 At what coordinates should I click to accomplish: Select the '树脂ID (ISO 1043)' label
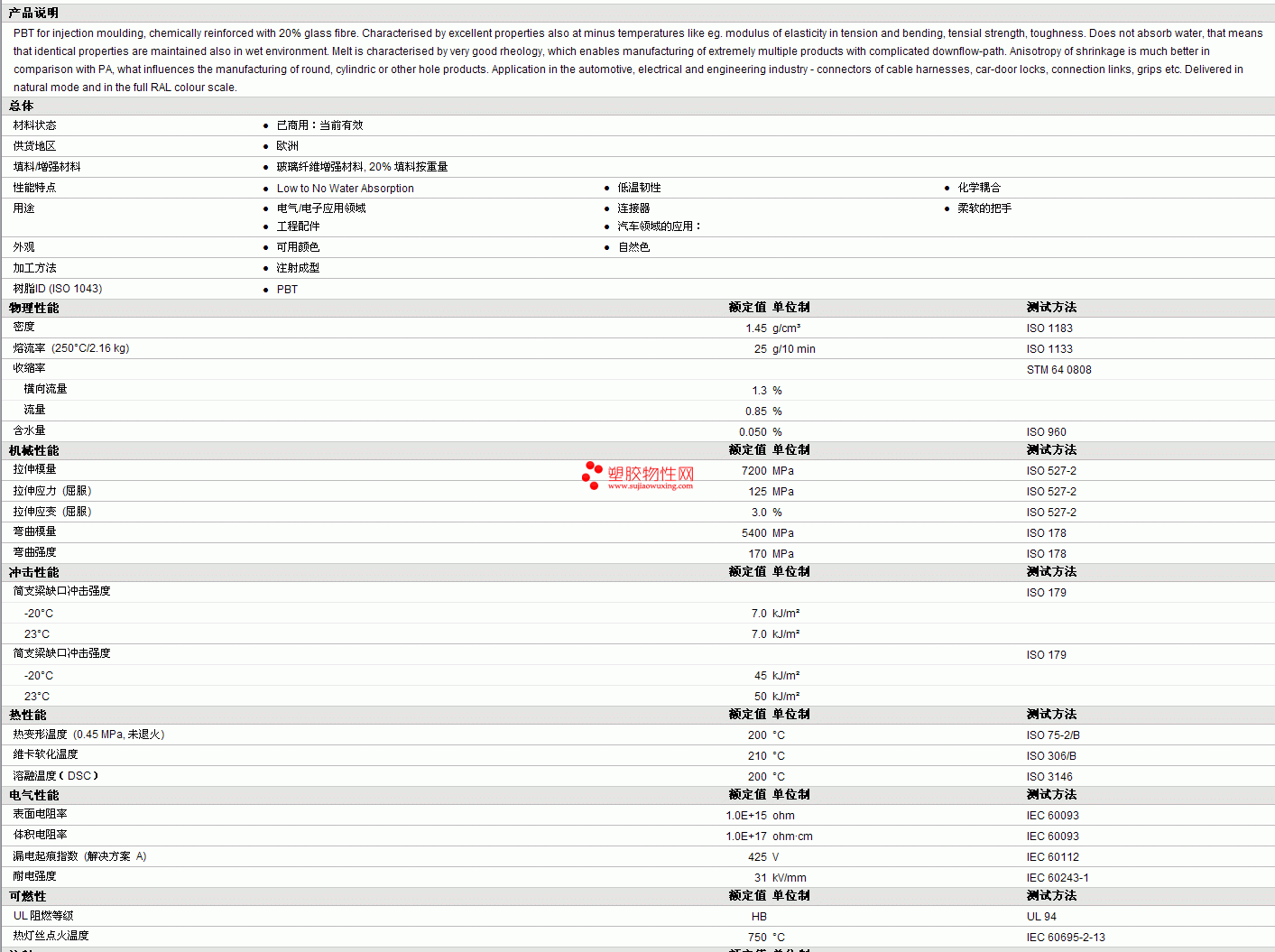[x=58, y=289]
